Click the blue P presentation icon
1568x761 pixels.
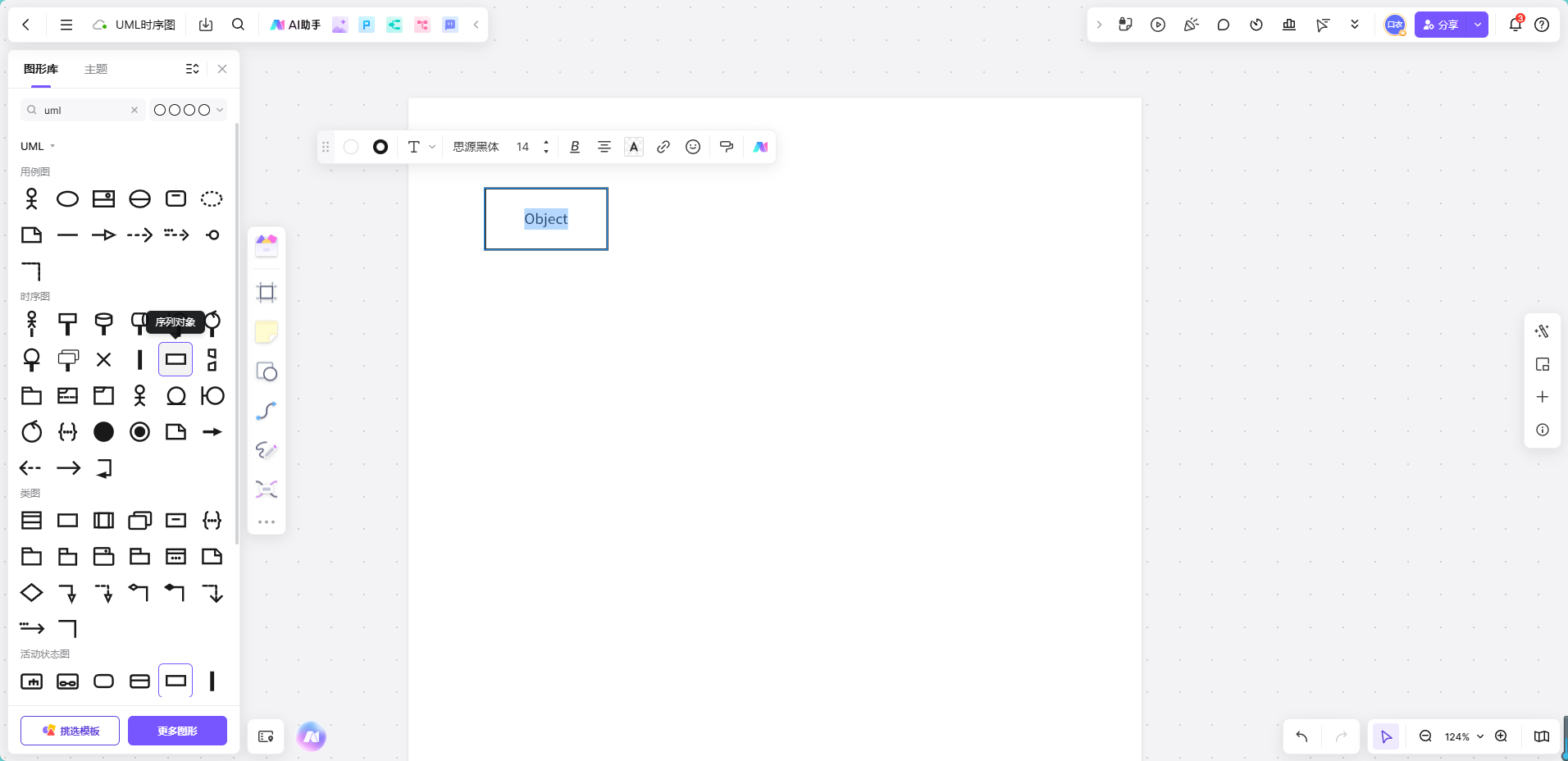tap(367, 25)
